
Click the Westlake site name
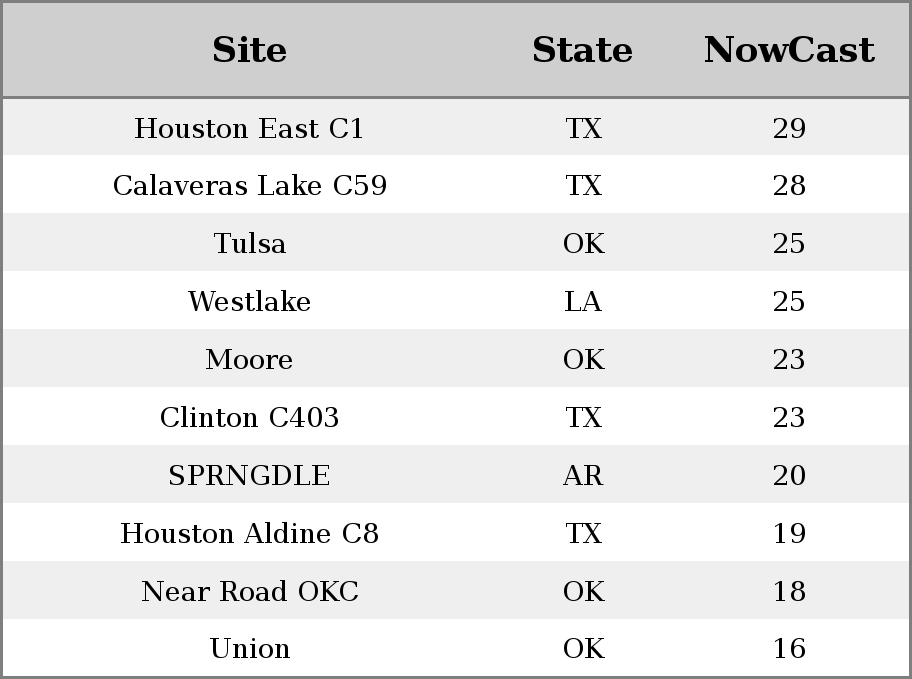[x=250, y=301]
